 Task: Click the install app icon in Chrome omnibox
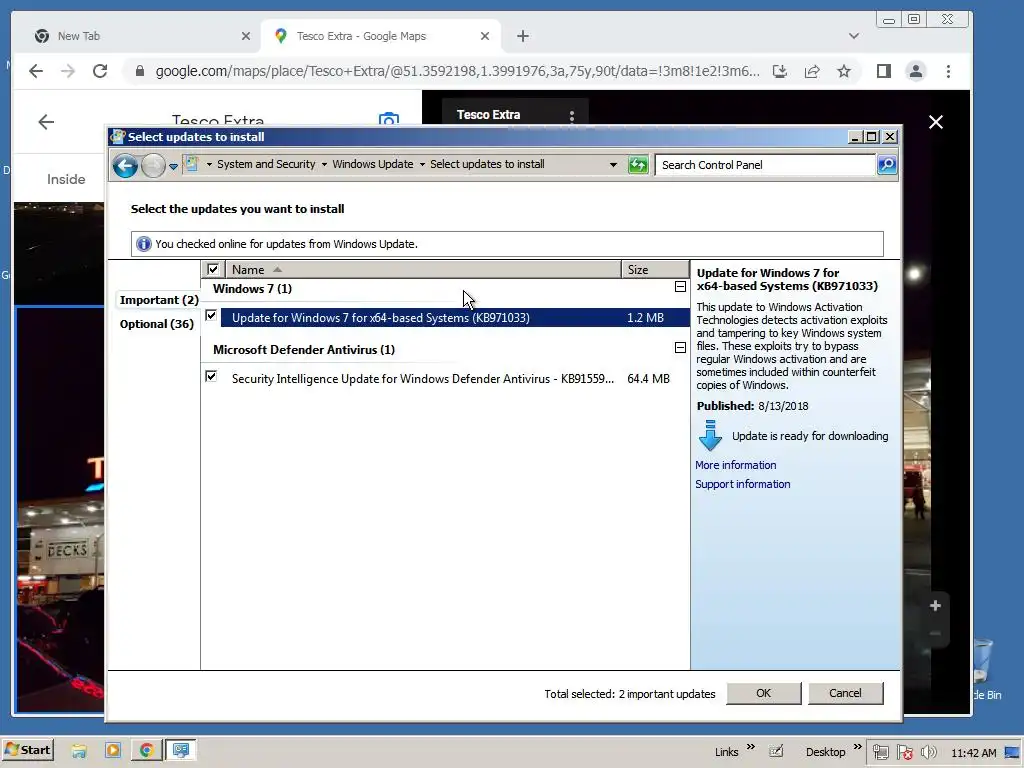pyautogui.click(x=780, y=71)
